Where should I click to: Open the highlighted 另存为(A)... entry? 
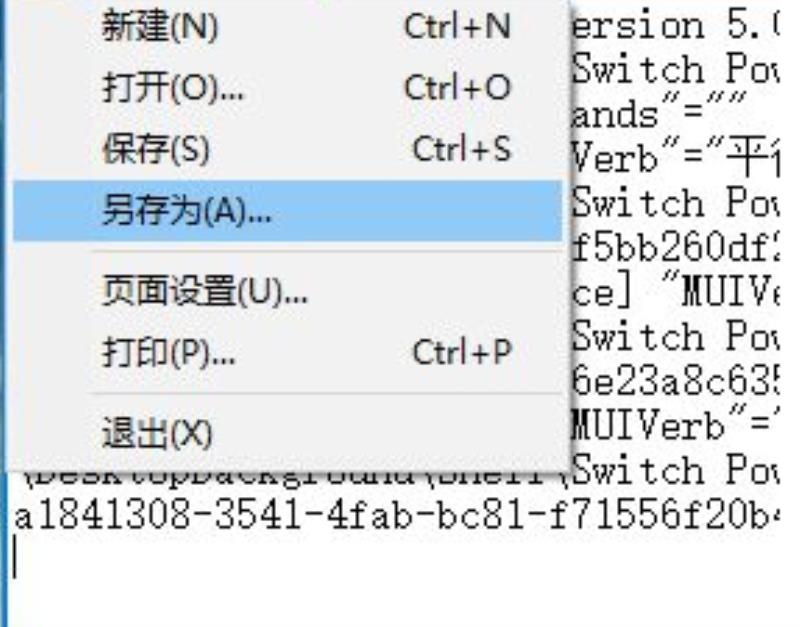287,211
